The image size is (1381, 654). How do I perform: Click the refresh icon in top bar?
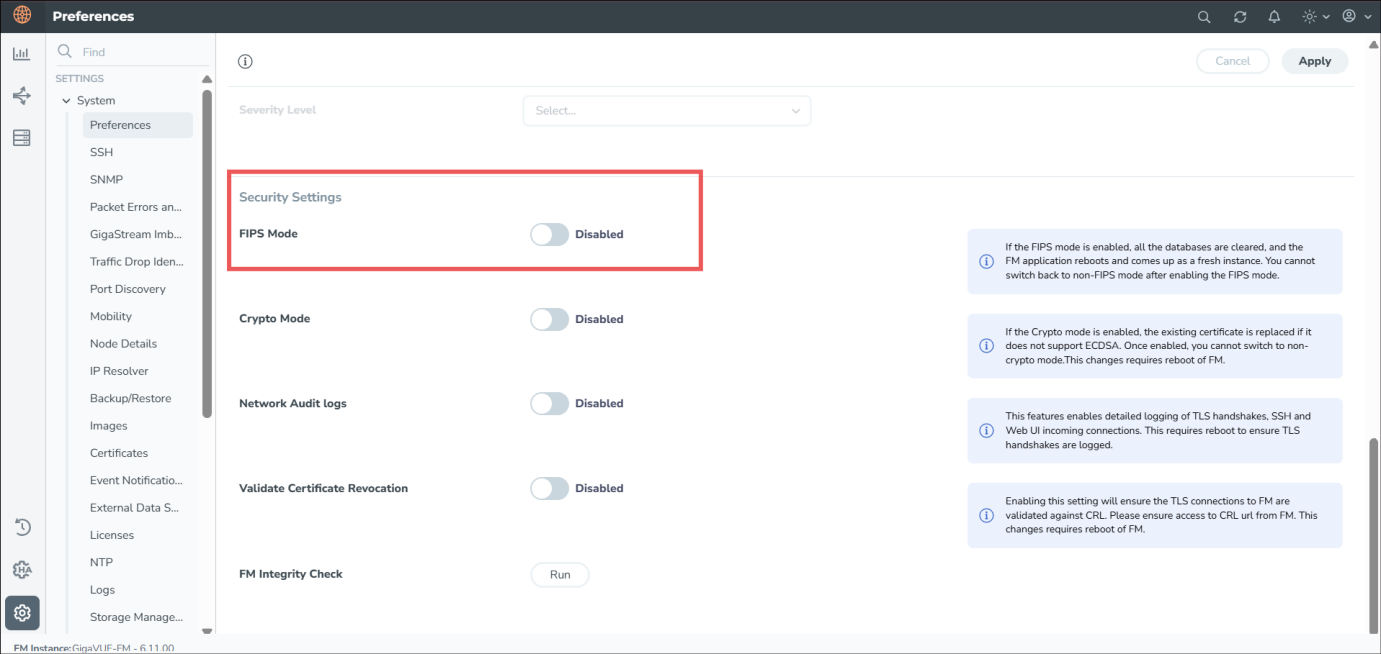[1240, 17]
